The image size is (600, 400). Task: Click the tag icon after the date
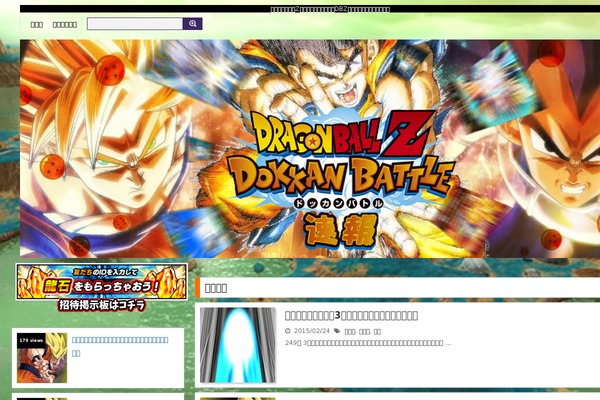tap(337, 331)
